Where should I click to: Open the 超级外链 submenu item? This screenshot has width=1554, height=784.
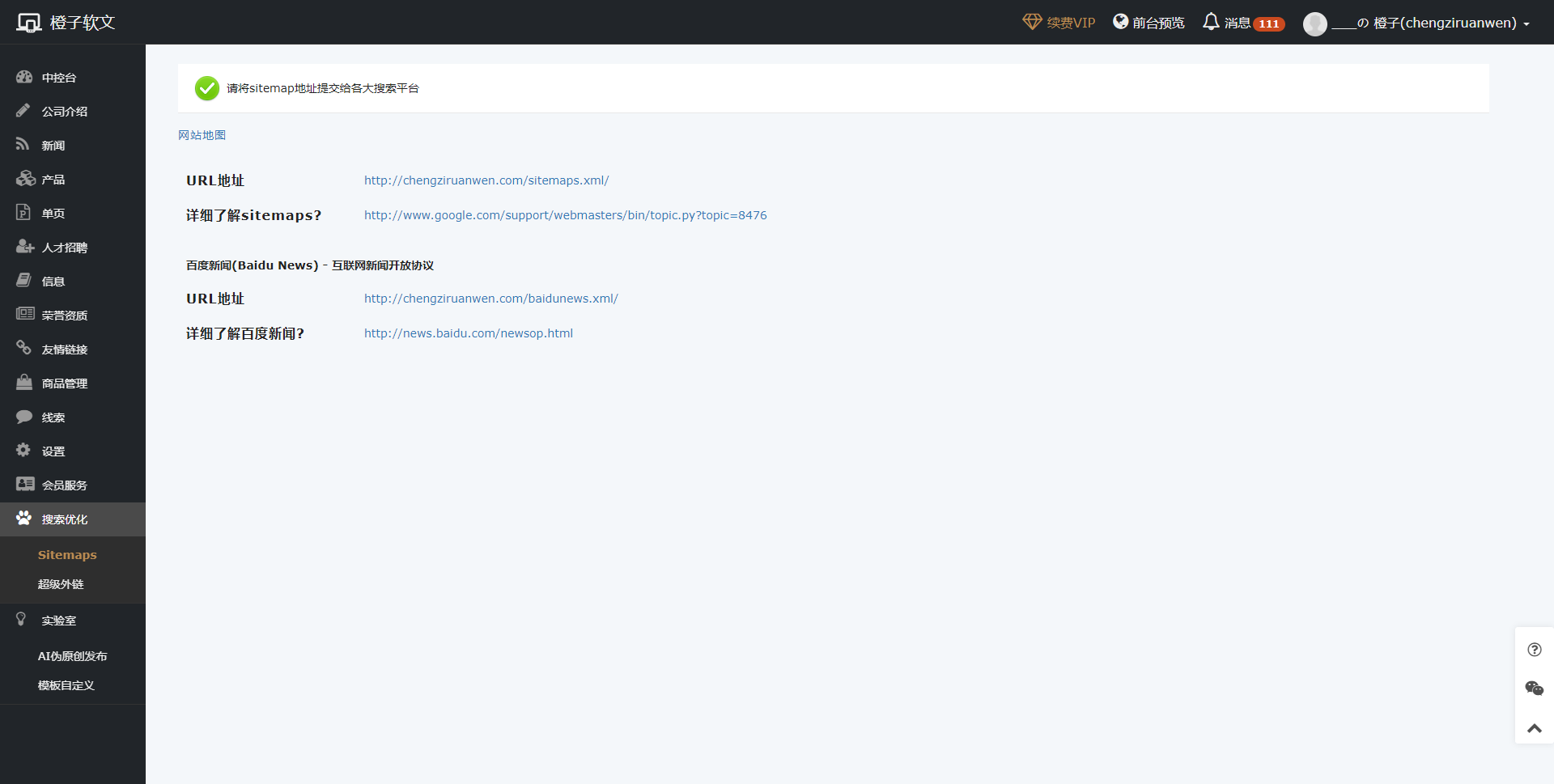click(61, 584)
